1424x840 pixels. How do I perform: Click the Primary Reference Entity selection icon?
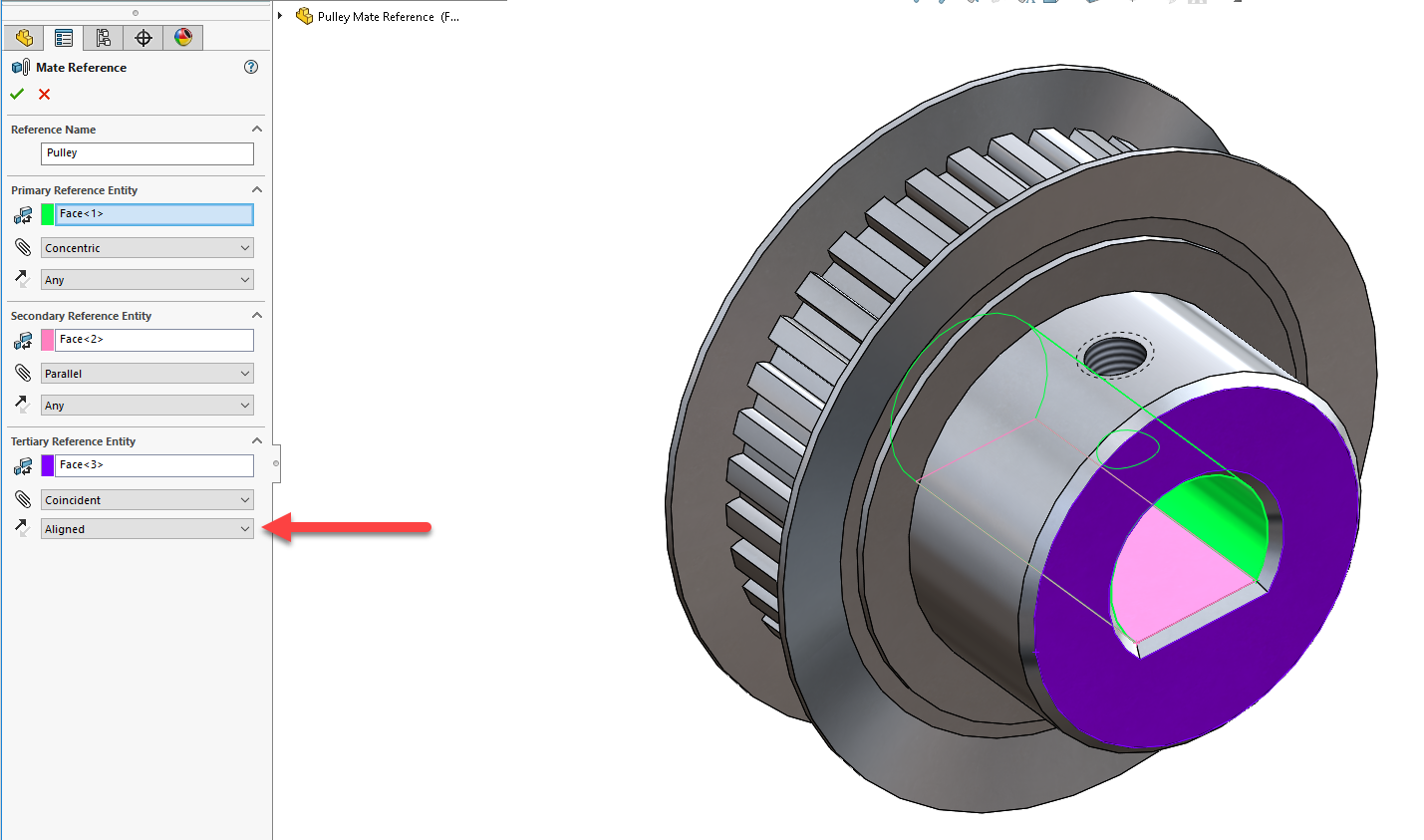pos(23,215)
